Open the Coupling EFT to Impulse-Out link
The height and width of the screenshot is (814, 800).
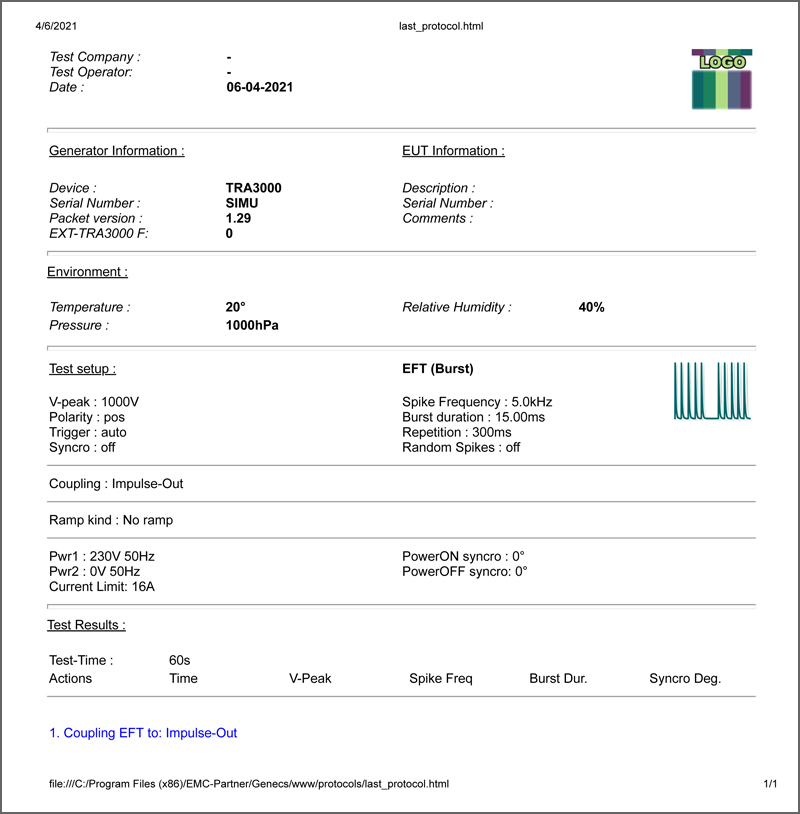[x=143, y=732]
